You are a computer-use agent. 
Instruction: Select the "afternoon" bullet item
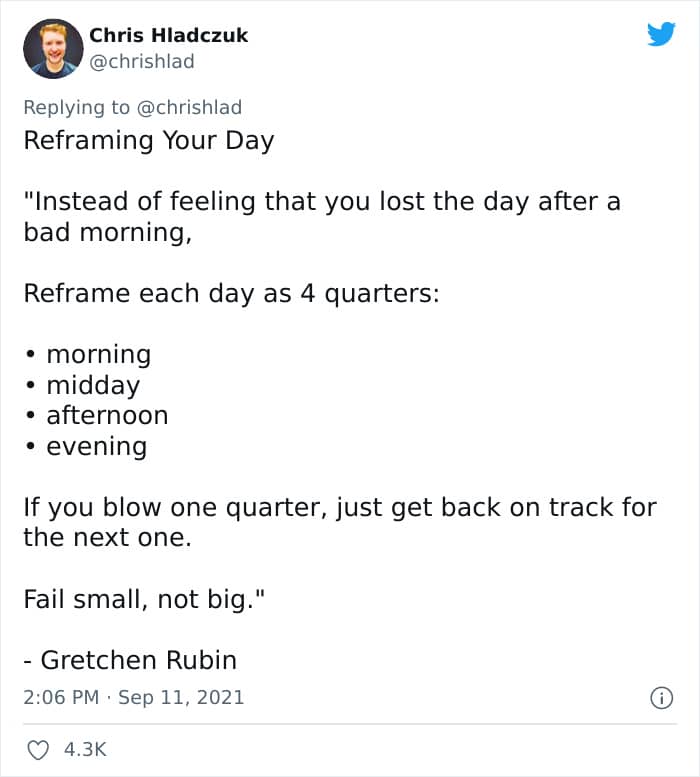point(107,415)
